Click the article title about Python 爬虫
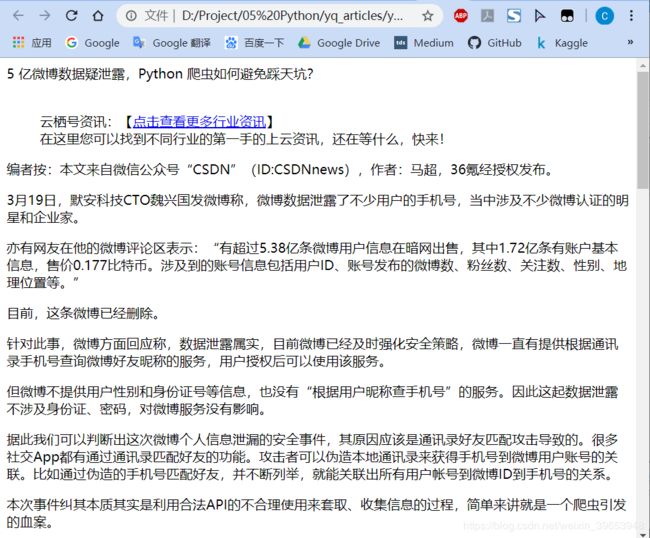The height and width of the screenshot is (538, 650). [160, 74]
